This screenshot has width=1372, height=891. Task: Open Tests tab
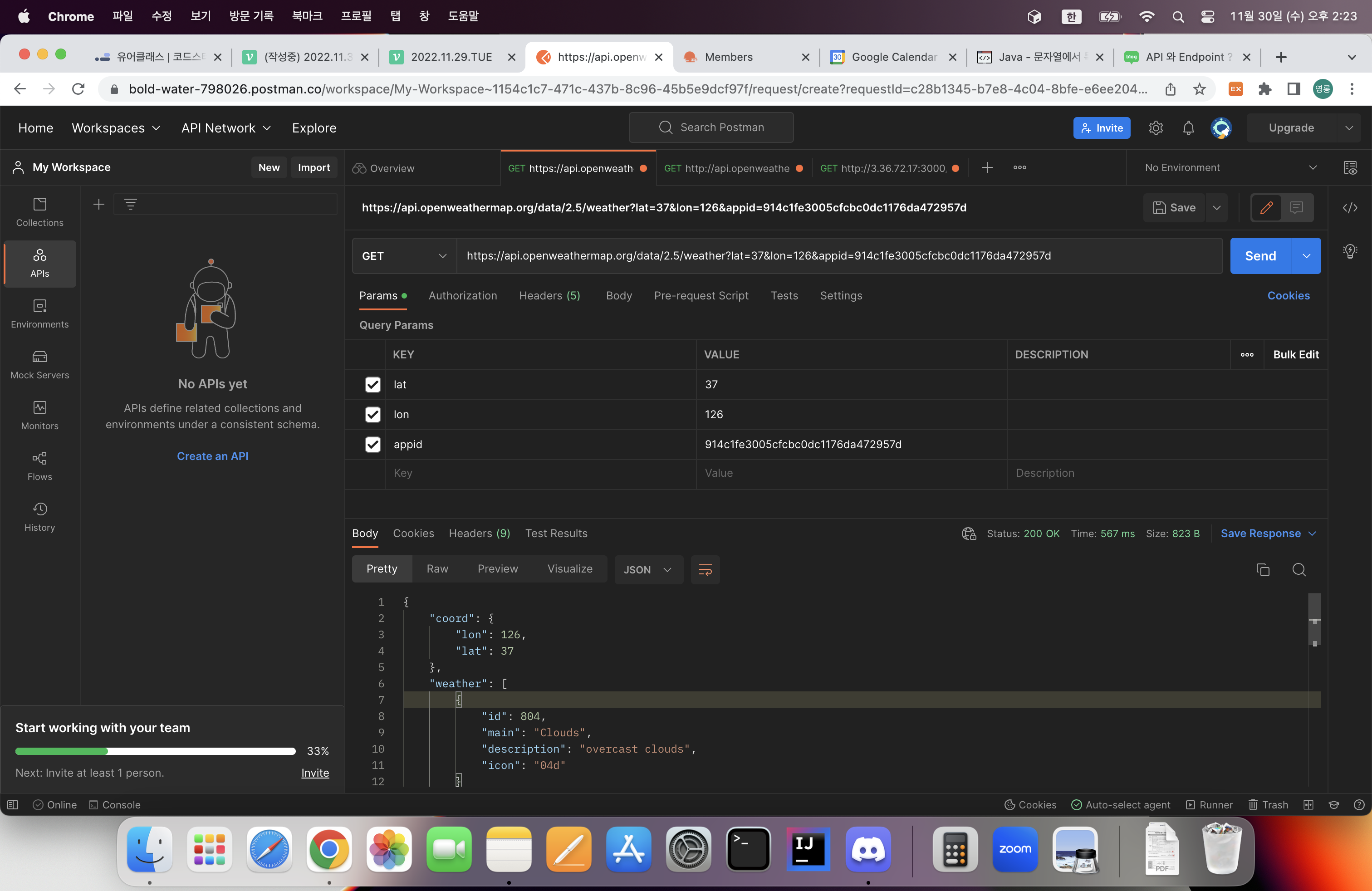[x=784, y=296]
